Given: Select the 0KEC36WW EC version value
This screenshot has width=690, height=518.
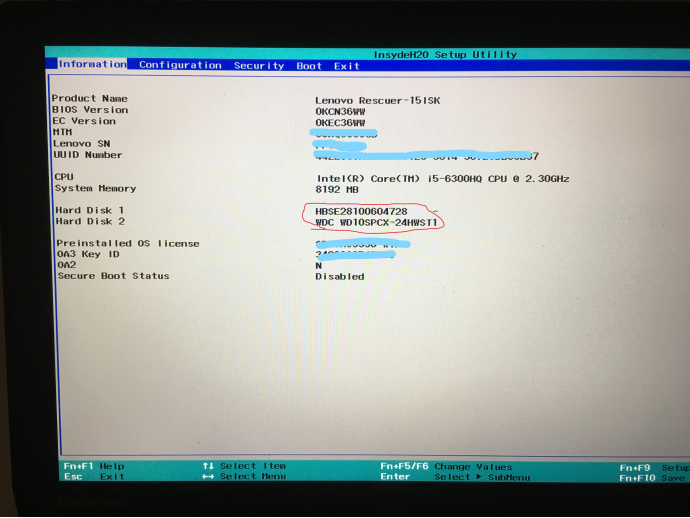Looking at the screenshot, I should 340,123.
